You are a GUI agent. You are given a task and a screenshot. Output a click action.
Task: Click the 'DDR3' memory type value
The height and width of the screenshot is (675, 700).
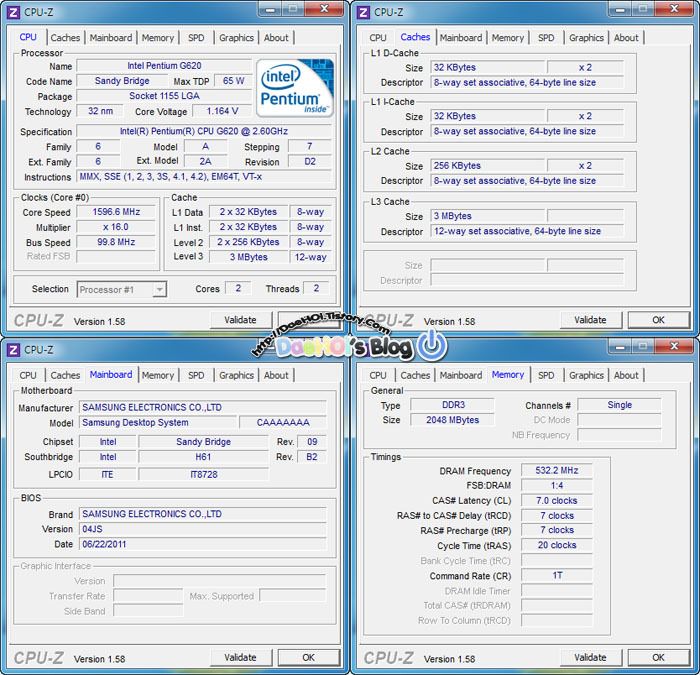tap(452, 405)
